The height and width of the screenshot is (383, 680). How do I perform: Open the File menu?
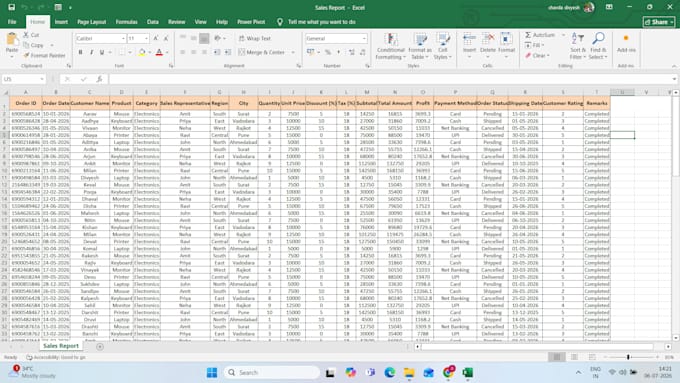(12, 22)
